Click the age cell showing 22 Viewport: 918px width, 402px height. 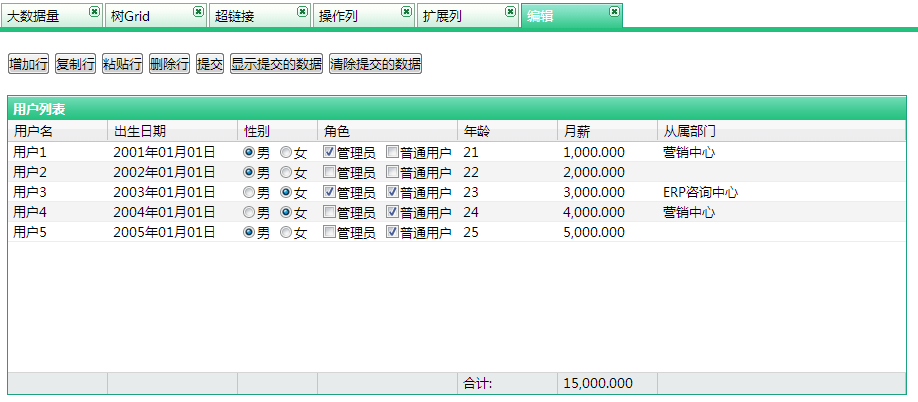point(508,173)
